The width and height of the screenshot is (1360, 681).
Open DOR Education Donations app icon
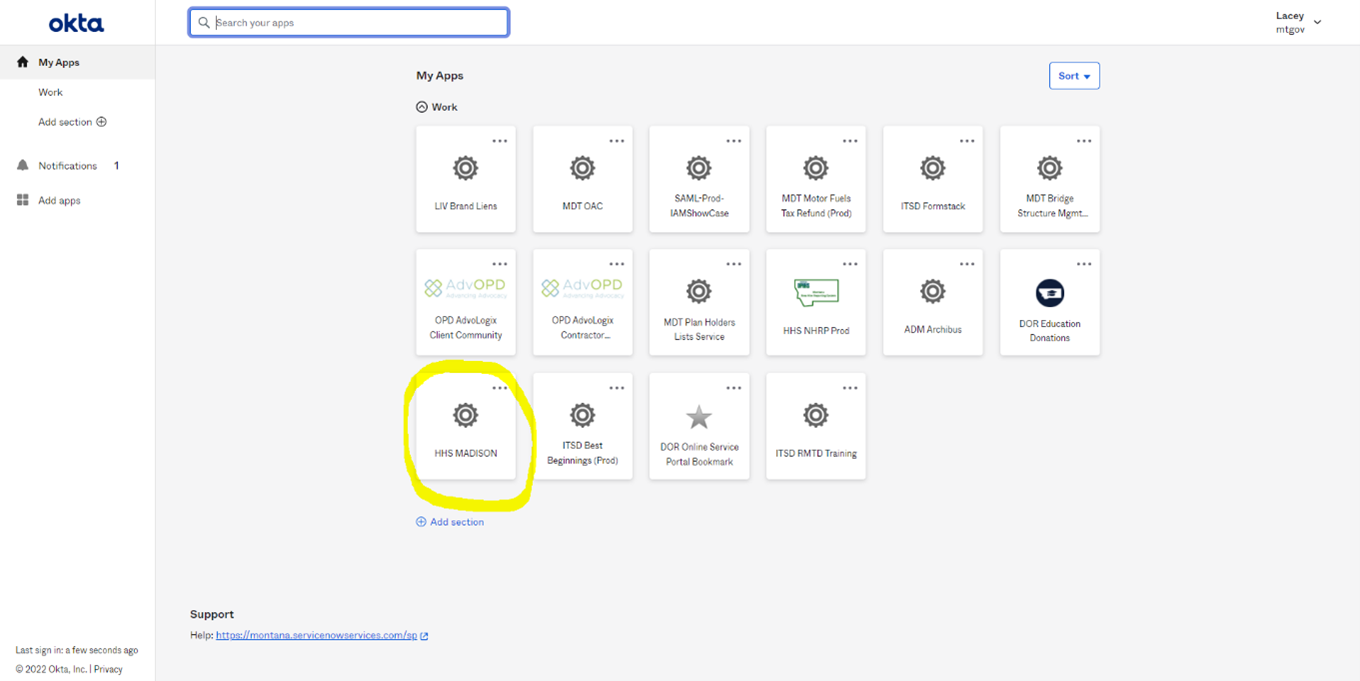(1049, 293)
